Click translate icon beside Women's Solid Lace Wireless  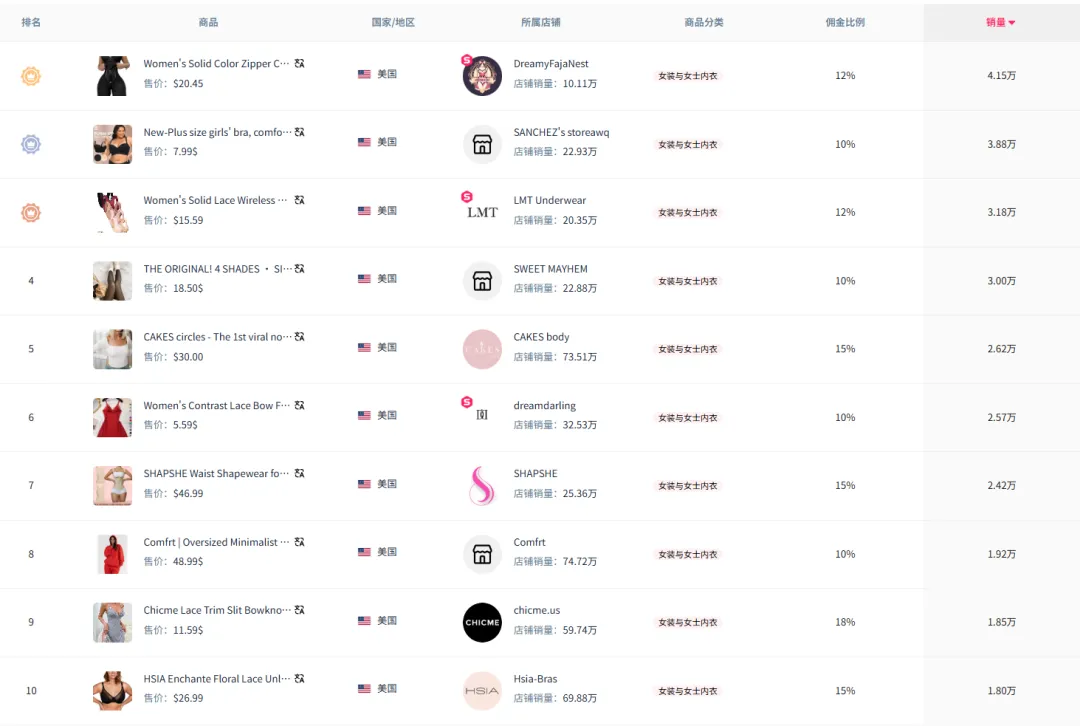300,200
